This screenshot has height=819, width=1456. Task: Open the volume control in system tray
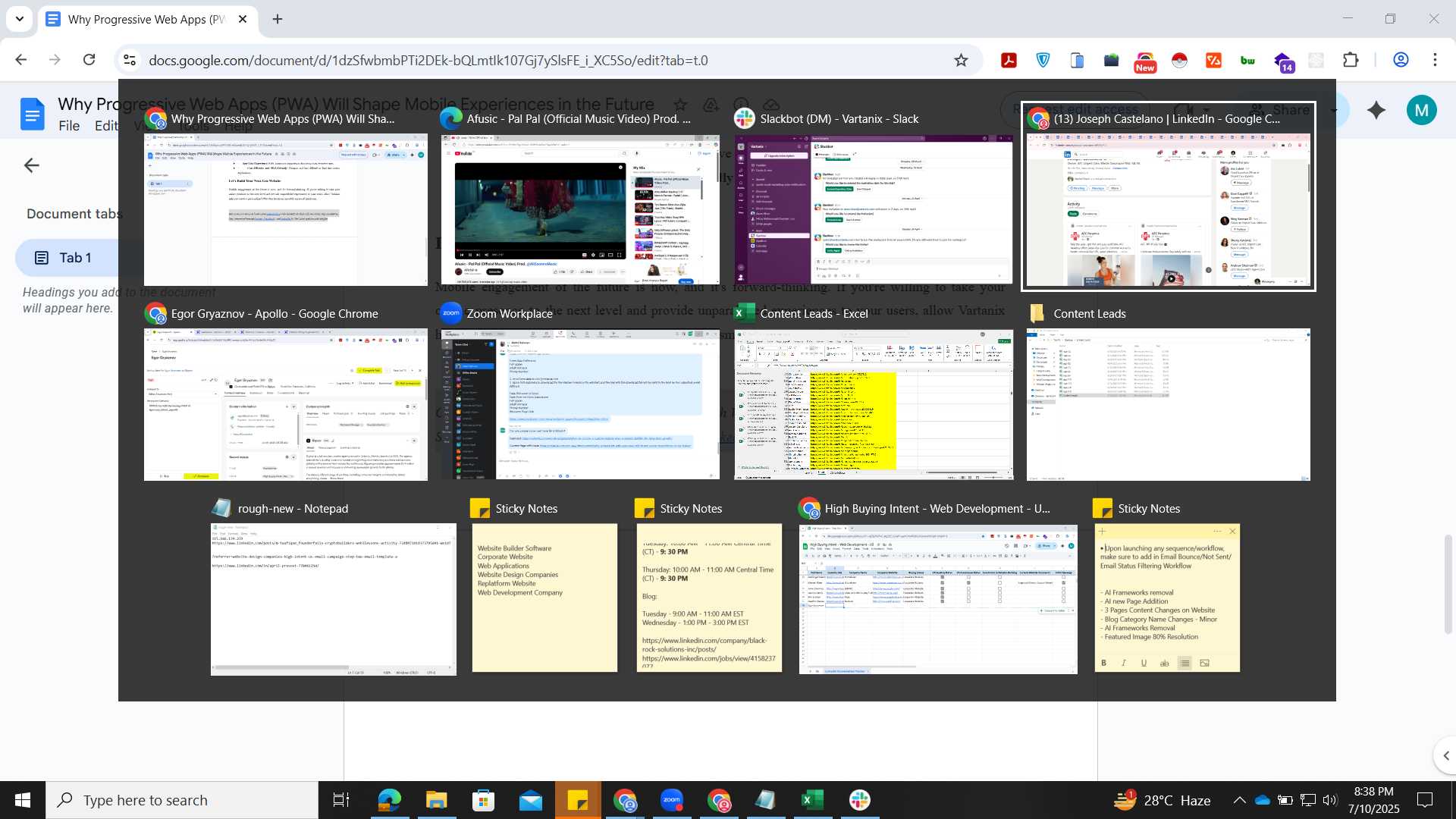point(1330,800)
